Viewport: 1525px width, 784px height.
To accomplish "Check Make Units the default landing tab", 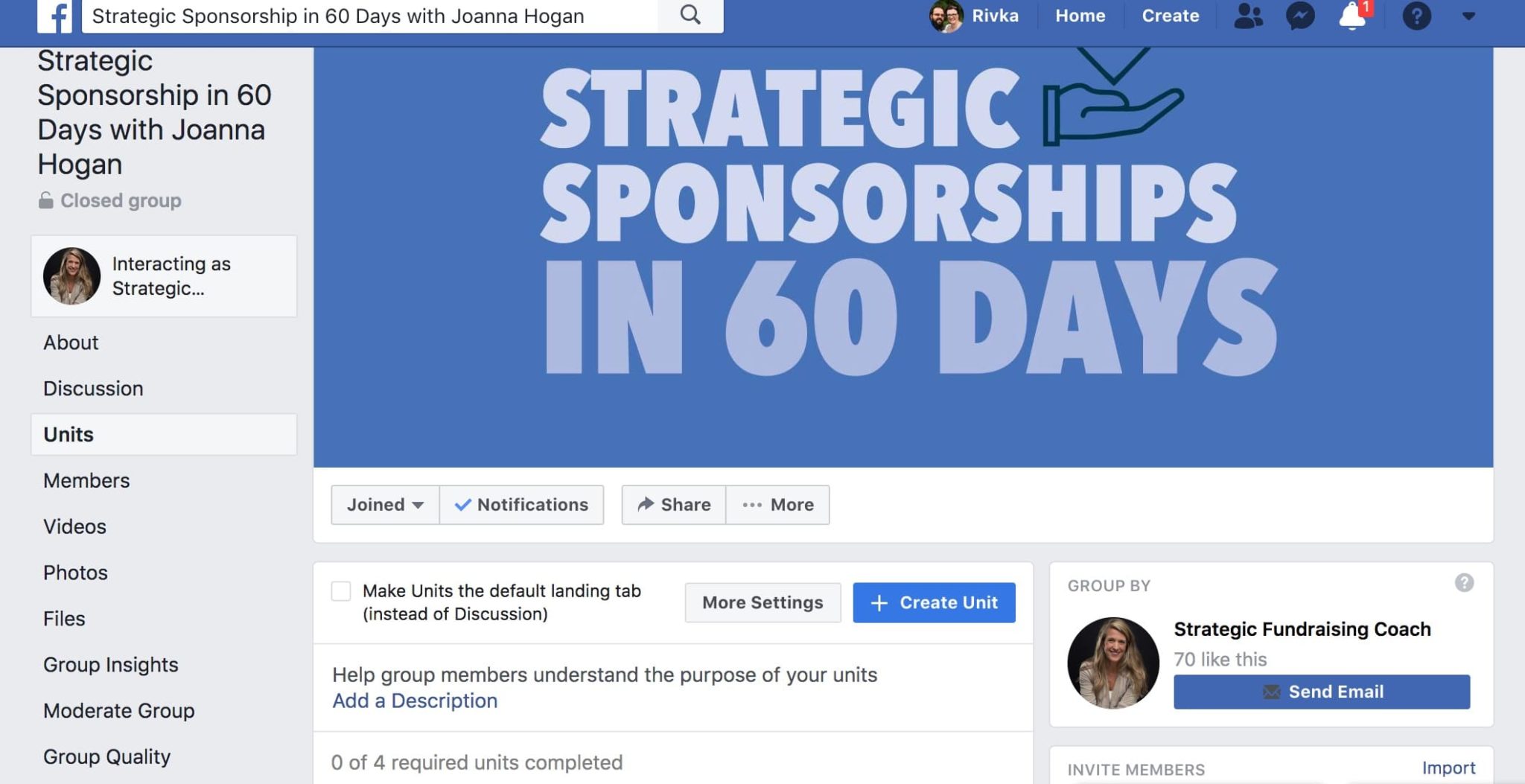I will coord(341,591).
